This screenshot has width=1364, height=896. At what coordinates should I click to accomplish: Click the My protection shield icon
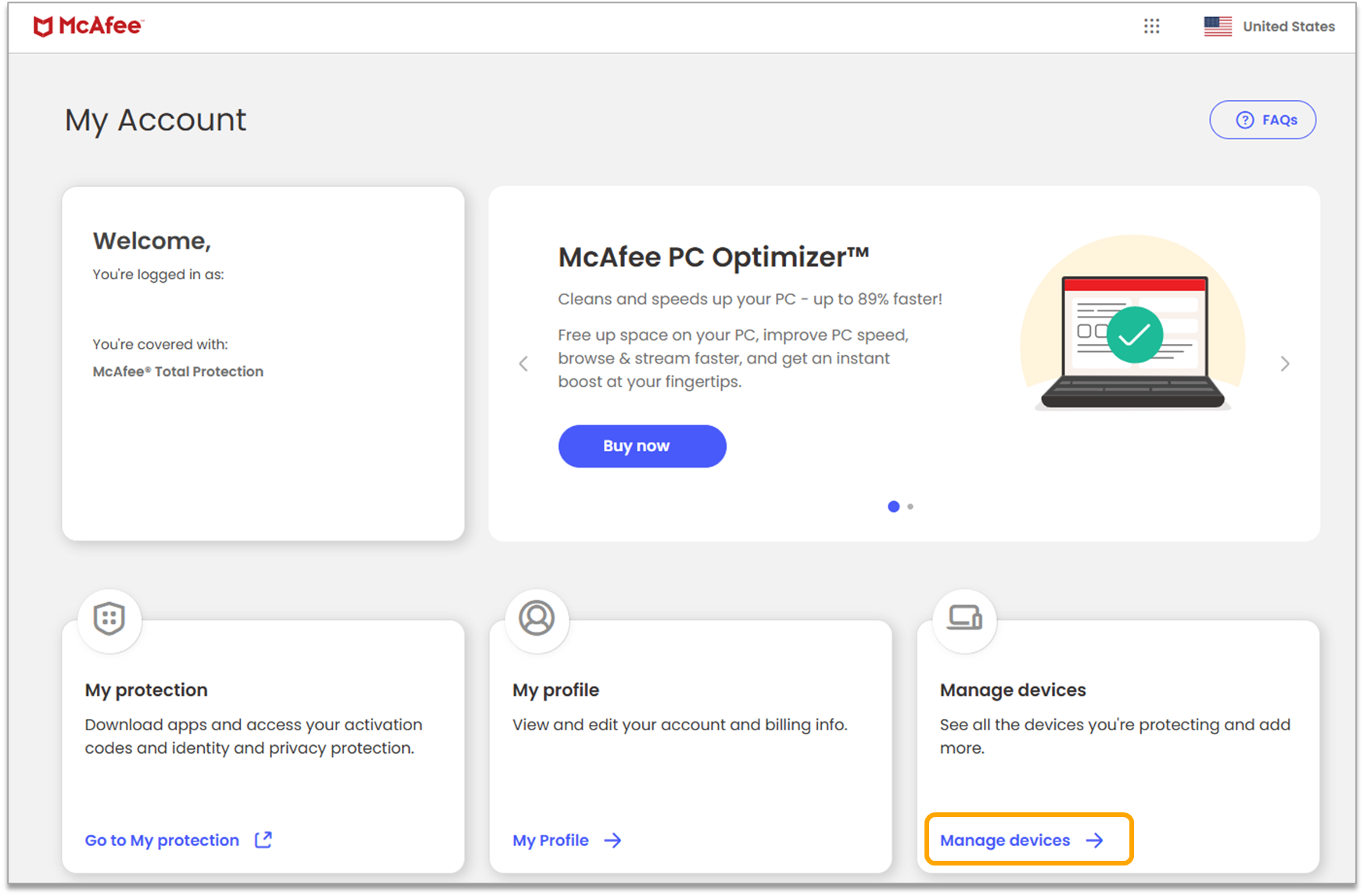click(x=109, y=619)
